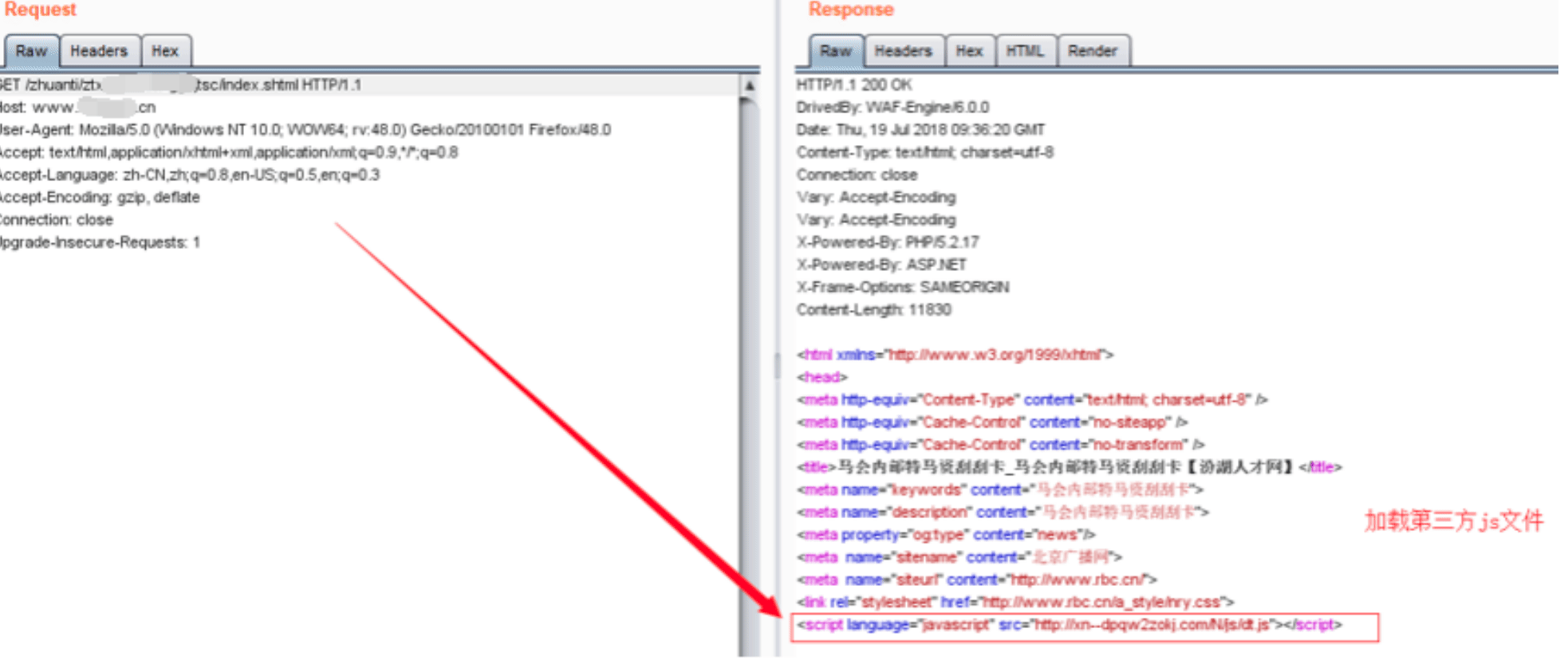Image resolution: width=1568 pixels, height=660 pixels.
Task: Click the request scrollbar up arrow
Action: click(749, 85)
